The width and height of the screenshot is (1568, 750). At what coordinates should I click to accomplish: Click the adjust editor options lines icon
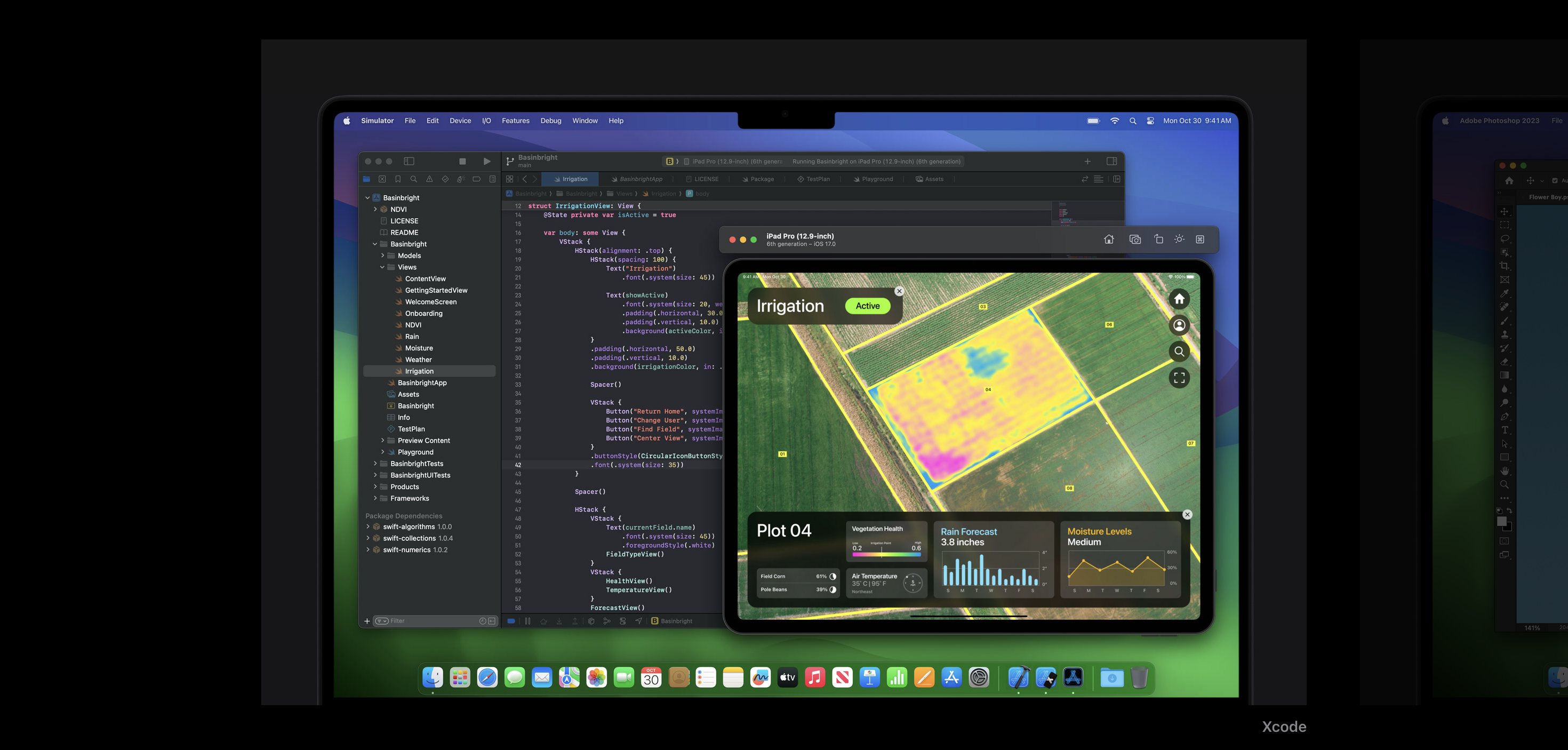point(1099,179)
